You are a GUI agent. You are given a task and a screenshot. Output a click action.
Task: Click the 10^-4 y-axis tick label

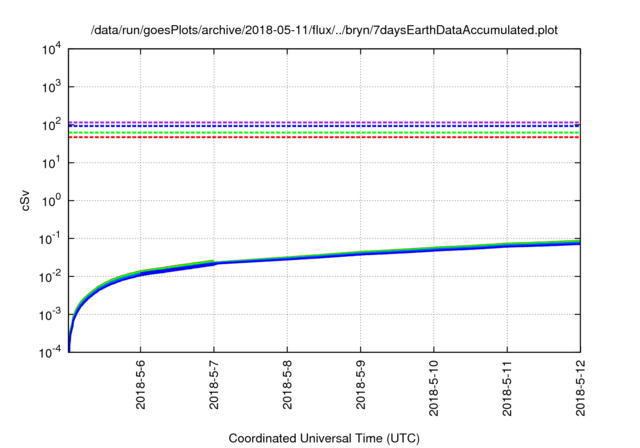point(50,352)
